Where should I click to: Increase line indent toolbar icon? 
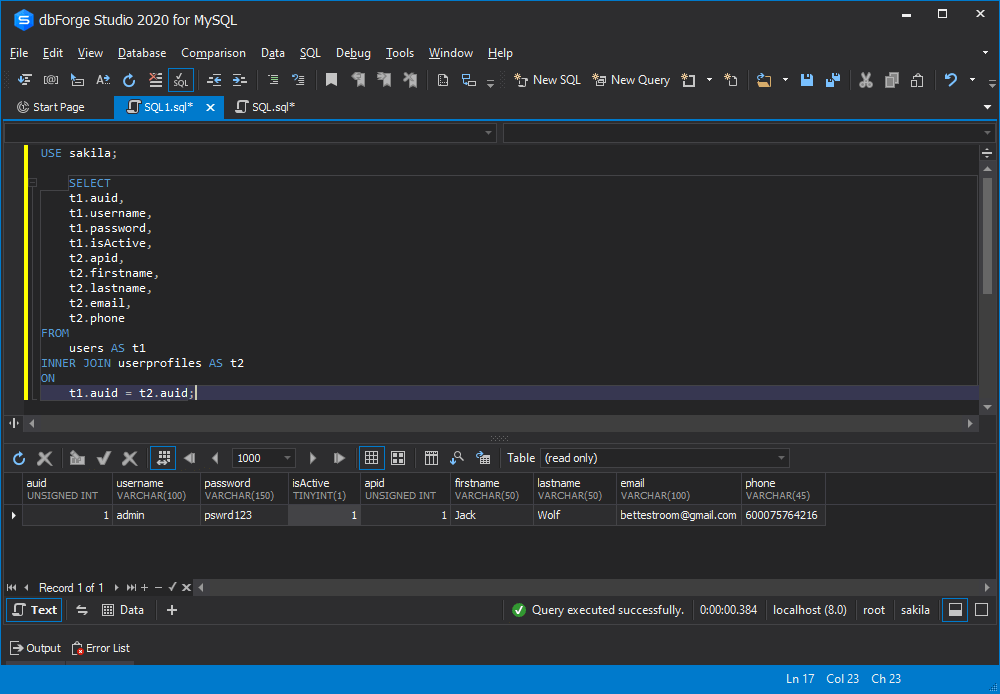[x=239, y=80]
